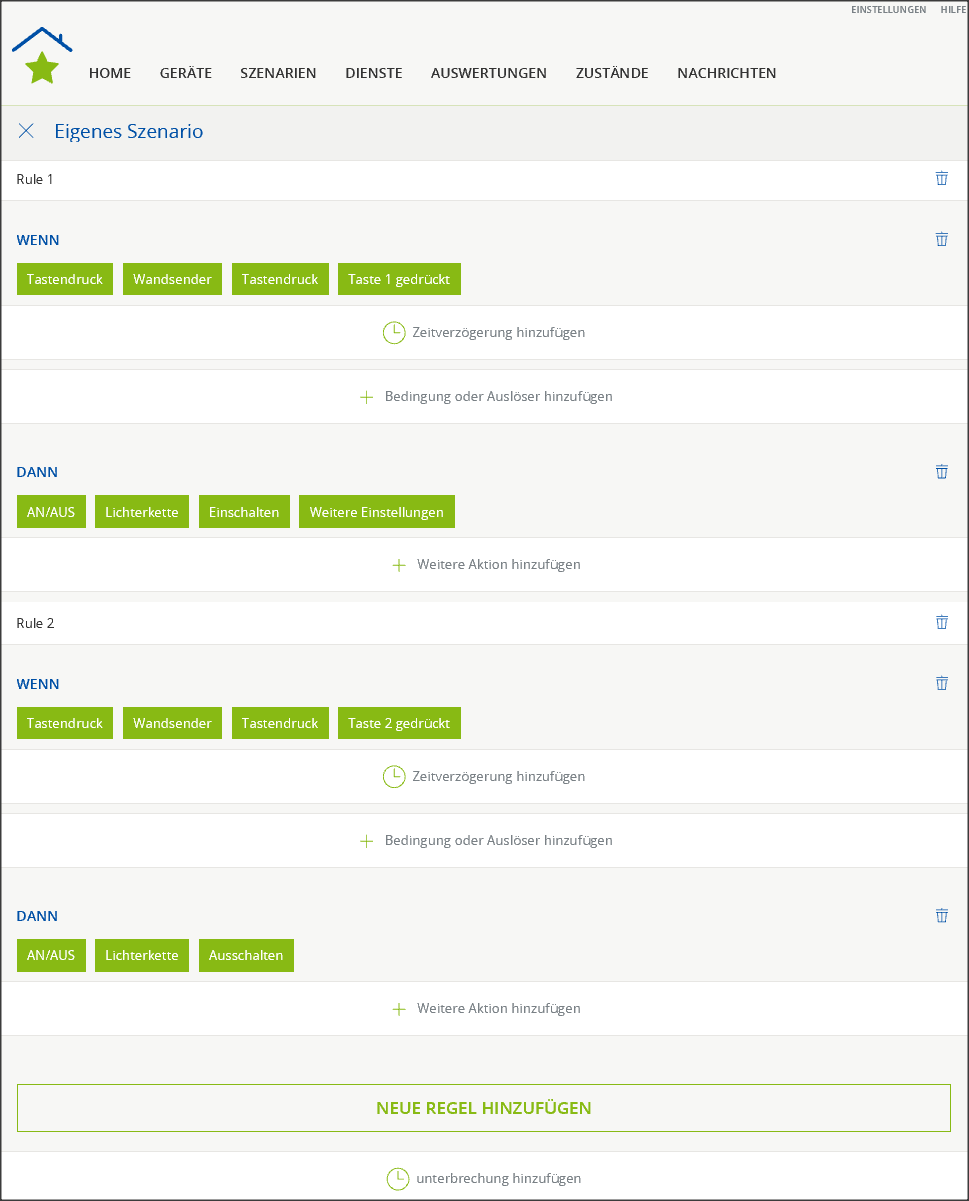Open the 'Taste 1 gedrückt' selector

(x=399, y=279)
